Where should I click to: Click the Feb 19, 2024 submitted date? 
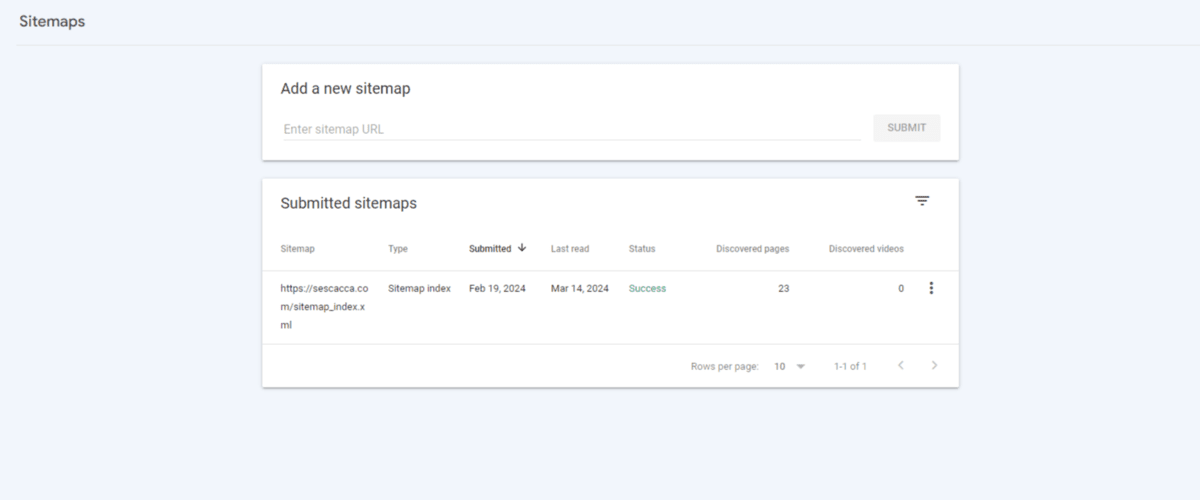point(497,288)
